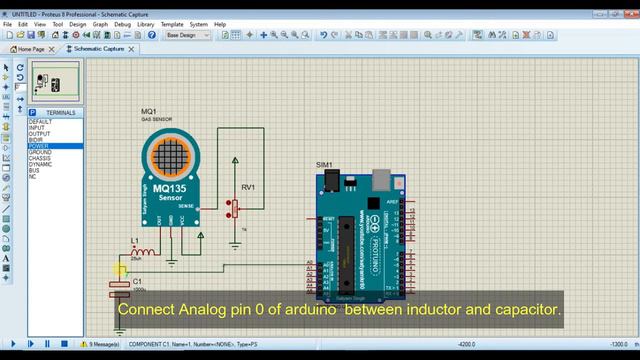Select the Terminals mode tool
The width and height of the screenshot is (640, 360).
(6, 138)
